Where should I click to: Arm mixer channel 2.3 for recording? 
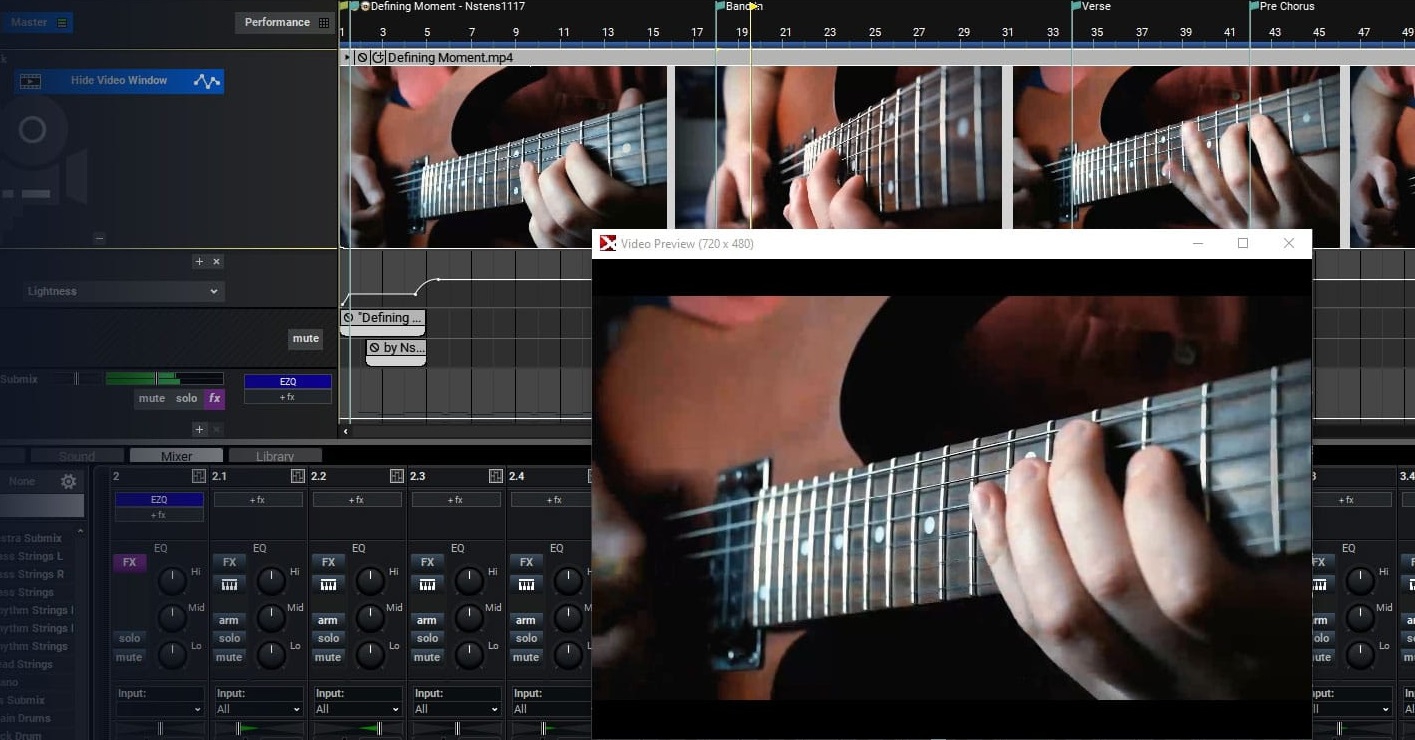coord(427,620)
